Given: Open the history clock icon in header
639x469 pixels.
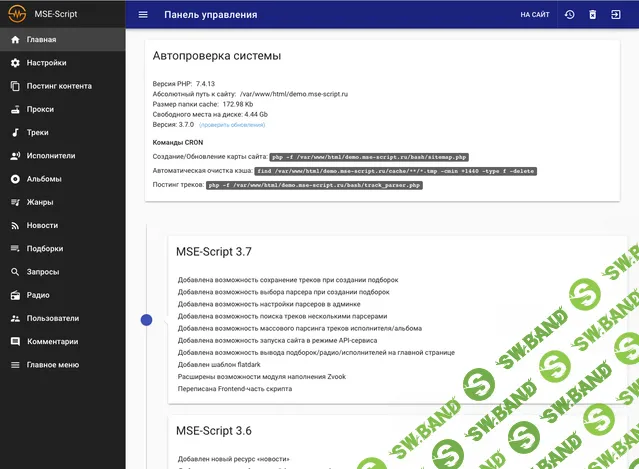Looking at the screenshot, I should (x=569, y=15).
